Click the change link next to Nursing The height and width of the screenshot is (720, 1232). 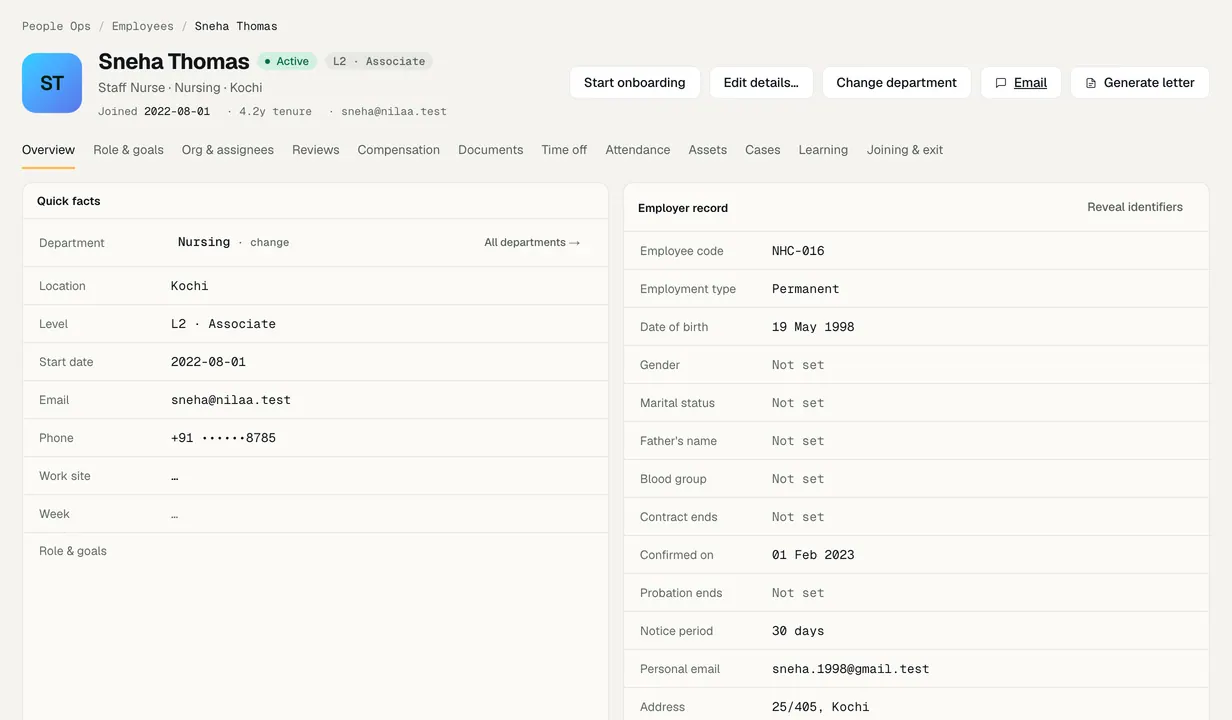pos(270,242)
